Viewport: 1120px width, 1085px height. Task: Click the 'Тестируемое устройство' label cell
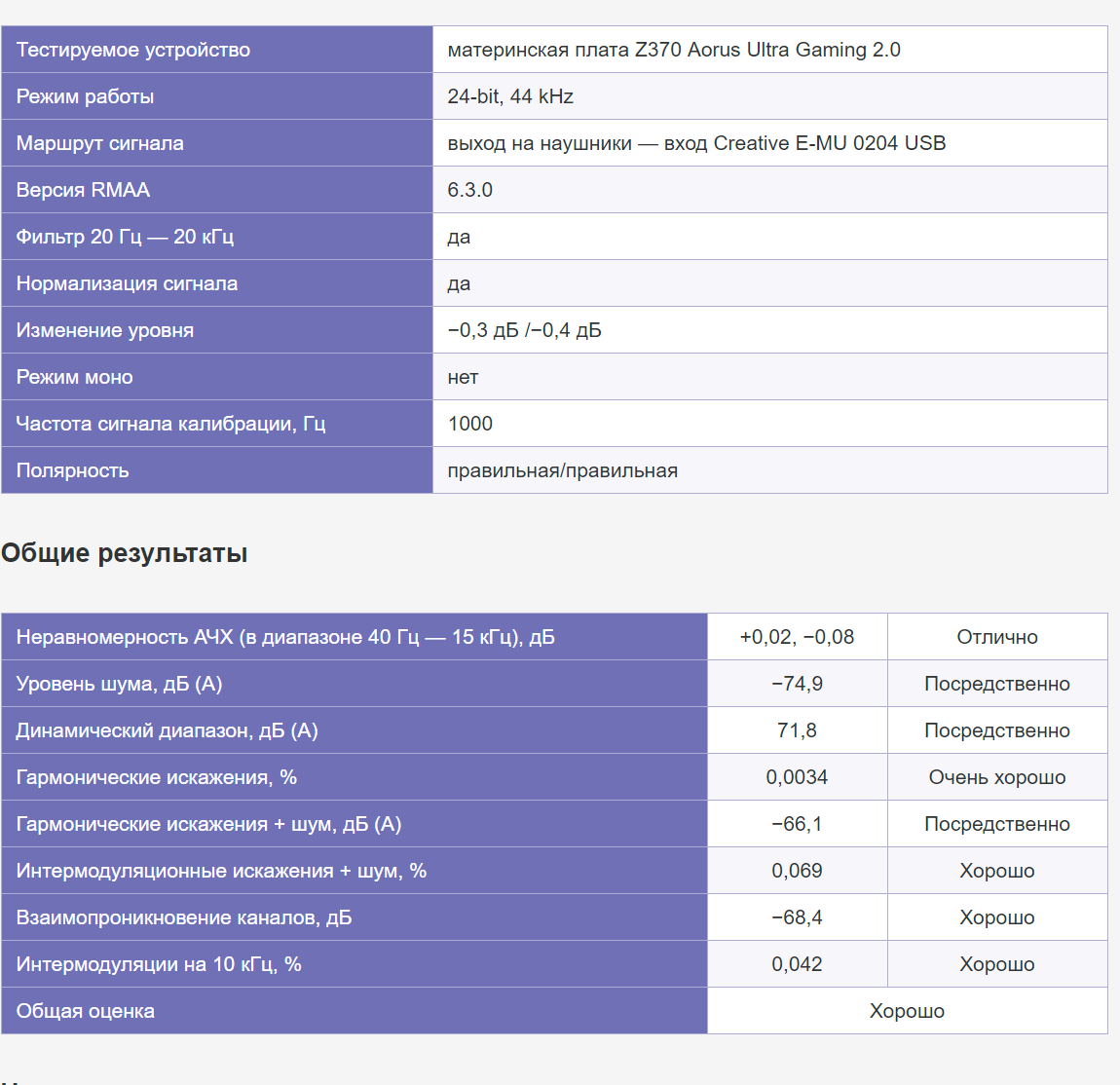217,50
